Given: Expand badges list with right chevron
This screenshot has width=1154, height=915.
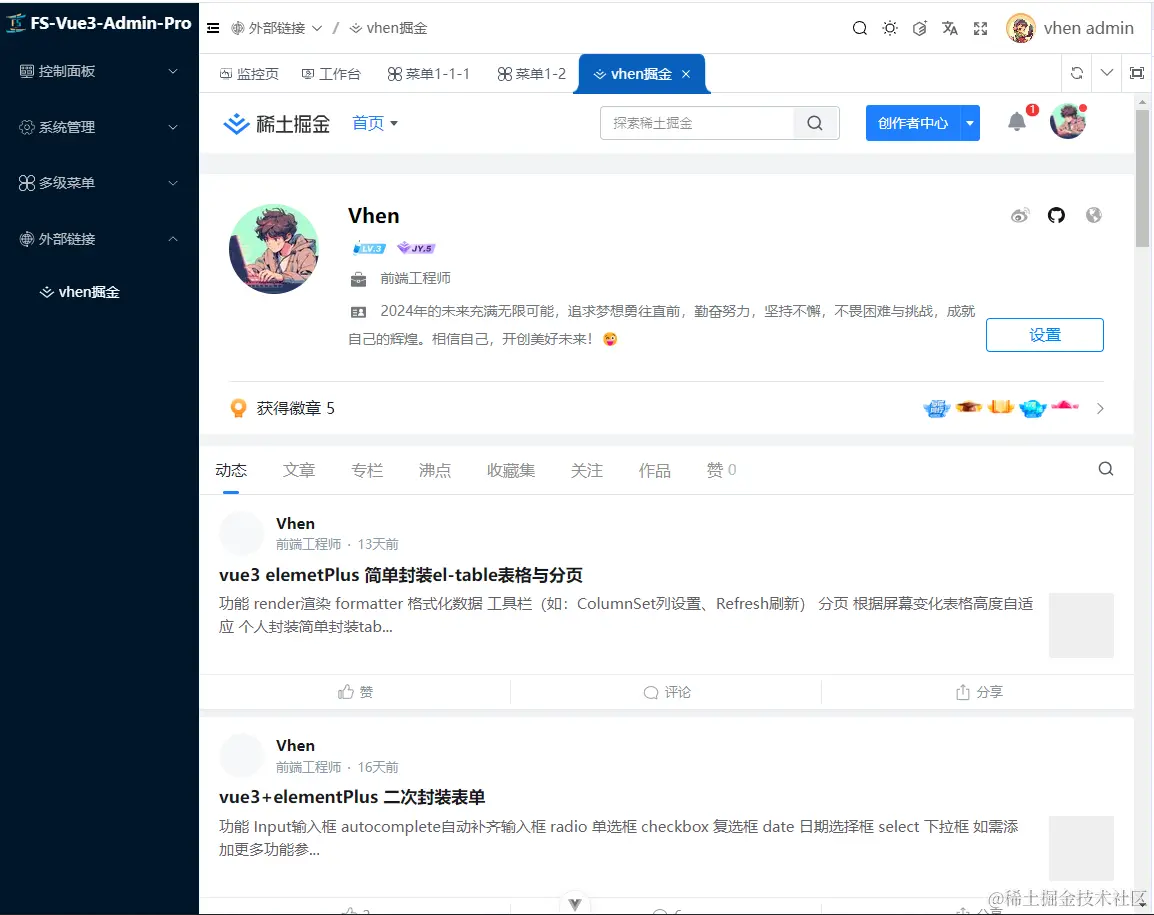Looking at the screenshot, I should point(1100,409).
